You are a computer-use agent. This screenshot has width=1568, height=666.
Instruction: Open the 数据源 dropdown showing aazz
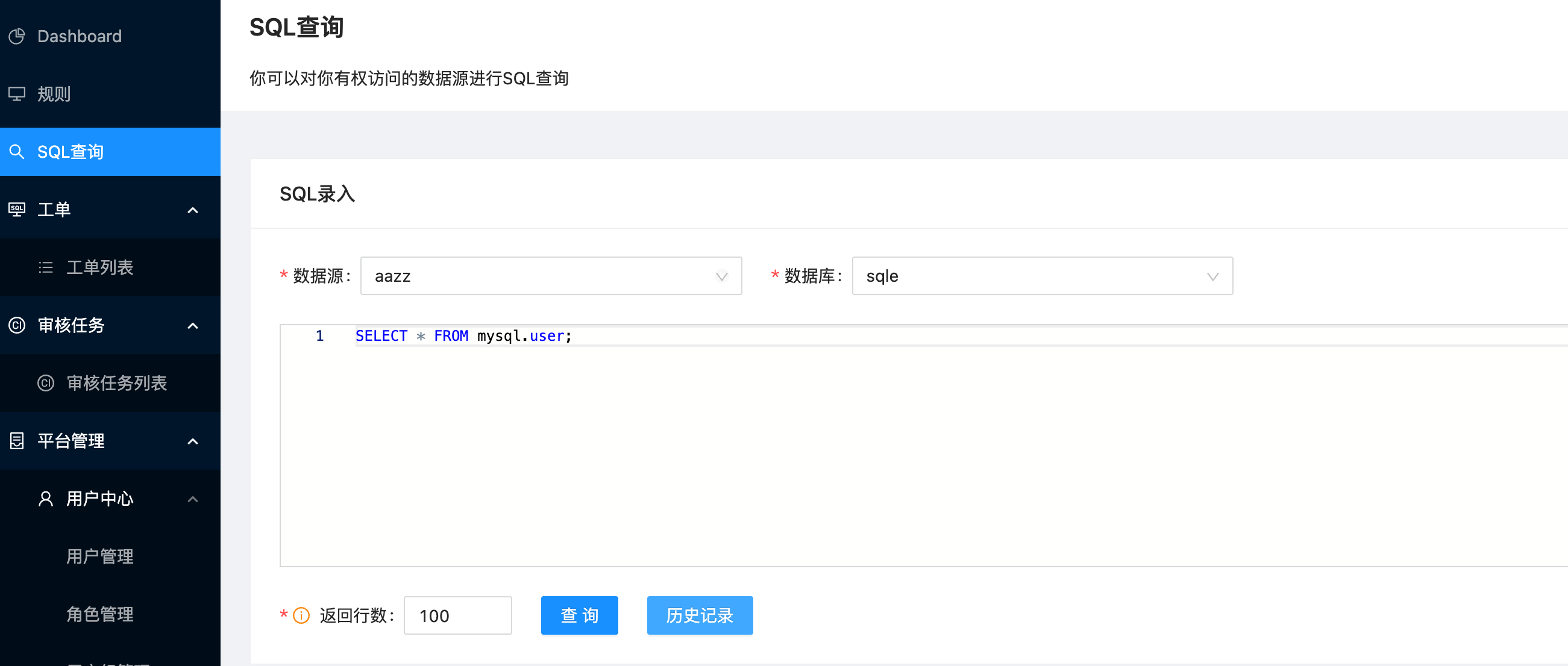551,276
